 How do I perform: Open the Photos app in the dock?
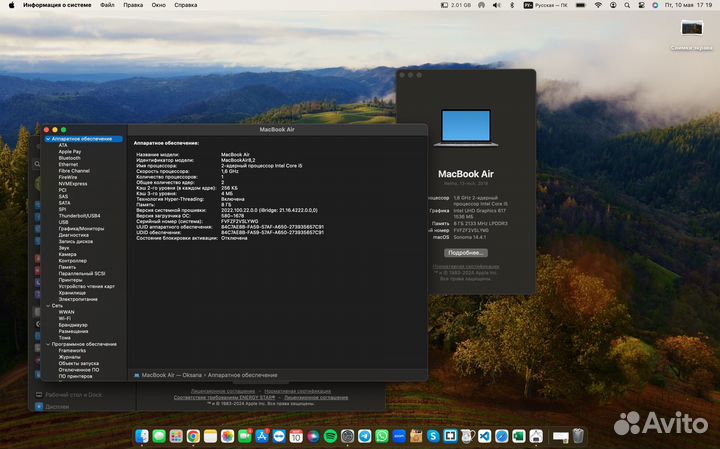227,436
